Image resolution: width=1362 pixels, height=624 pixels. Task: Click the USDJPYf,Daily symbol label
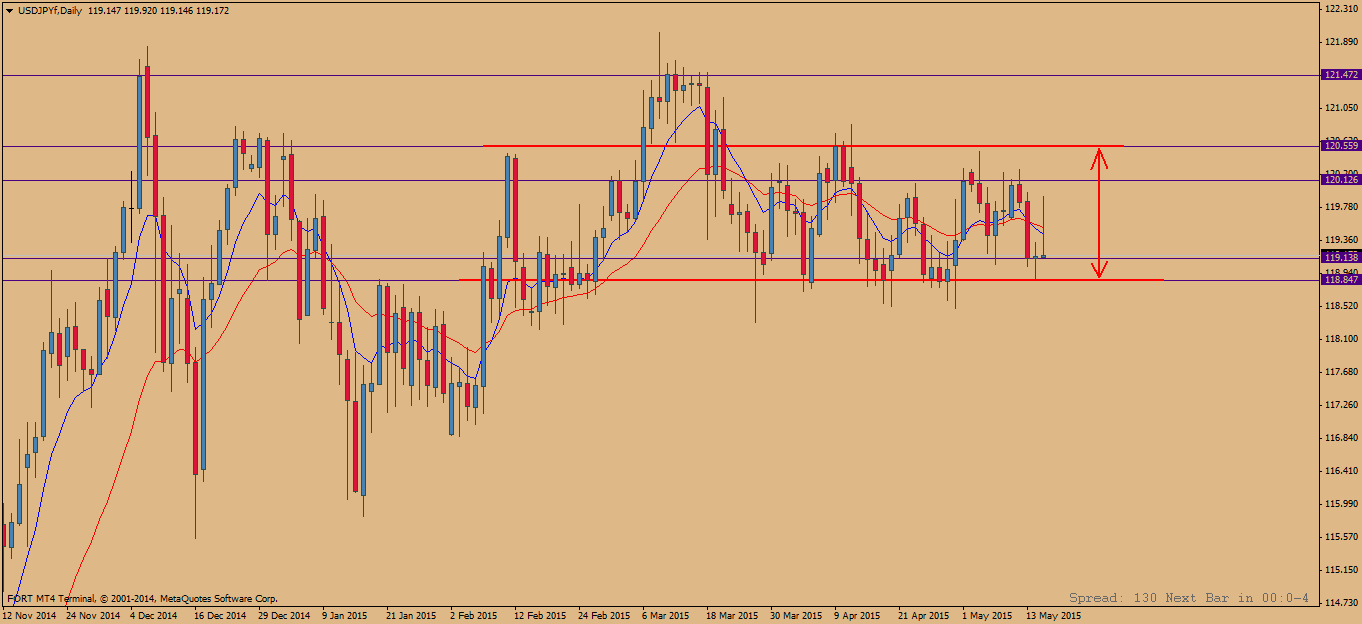coord(50,9)
